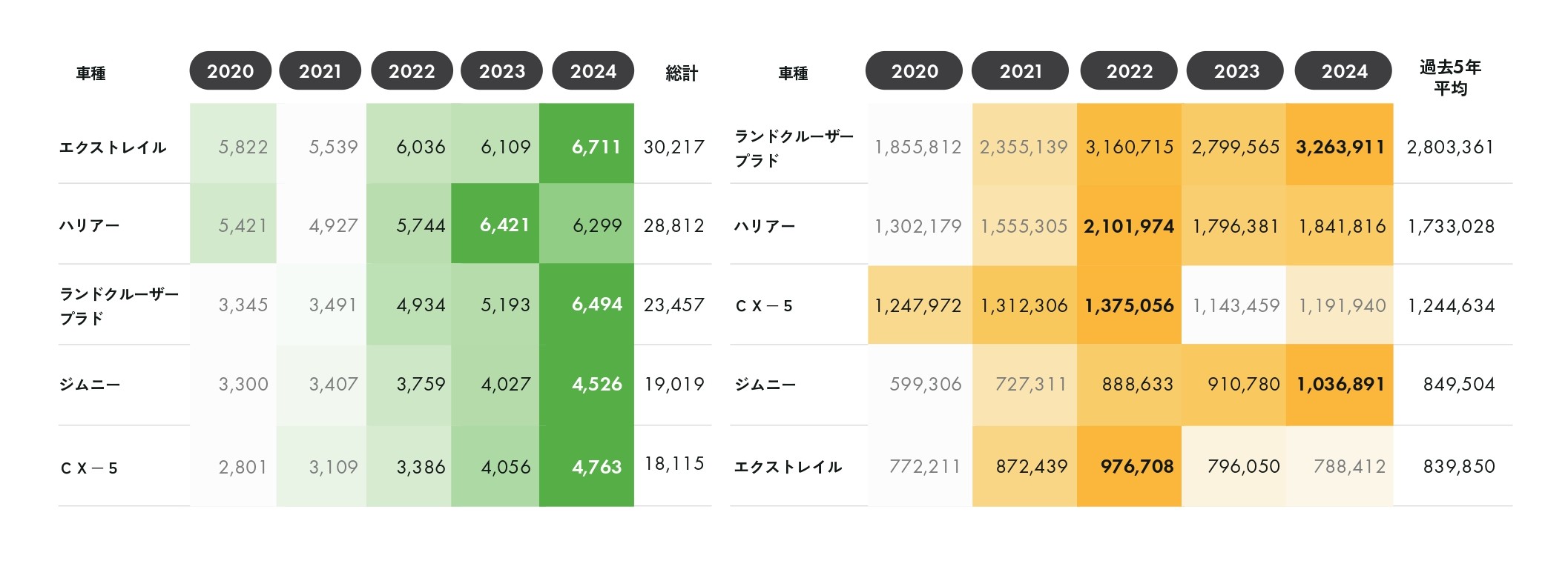
Task: Select the 976,708 orange cell
Action: pos(1129,466)
